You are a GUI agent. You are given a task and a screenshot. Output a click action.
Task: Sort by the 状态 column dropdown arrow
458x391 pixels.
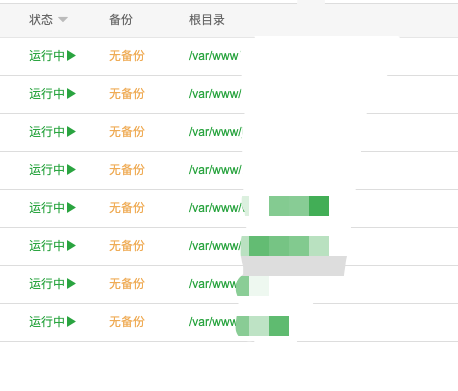coord(63,20)
